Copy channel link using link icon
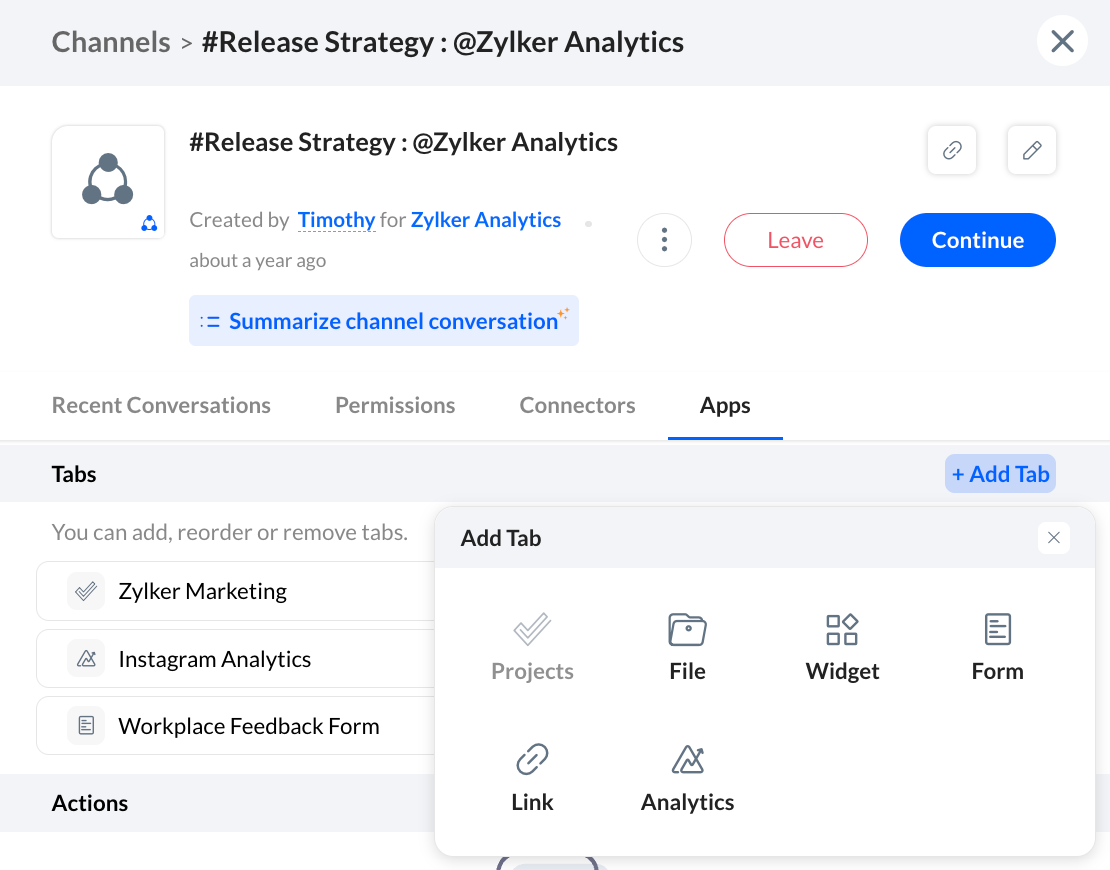 [x=951, y=150]
